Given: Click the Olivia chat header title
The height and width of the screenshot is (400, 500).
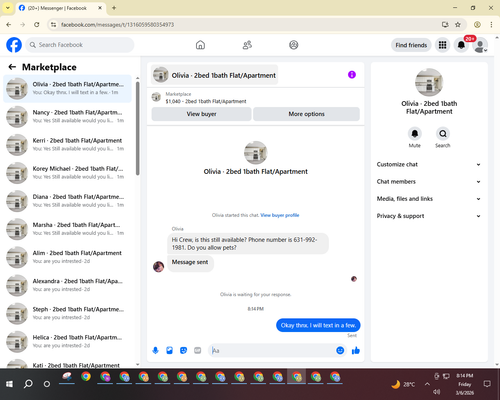Looking at the screenshot, I should click(215, 75).
